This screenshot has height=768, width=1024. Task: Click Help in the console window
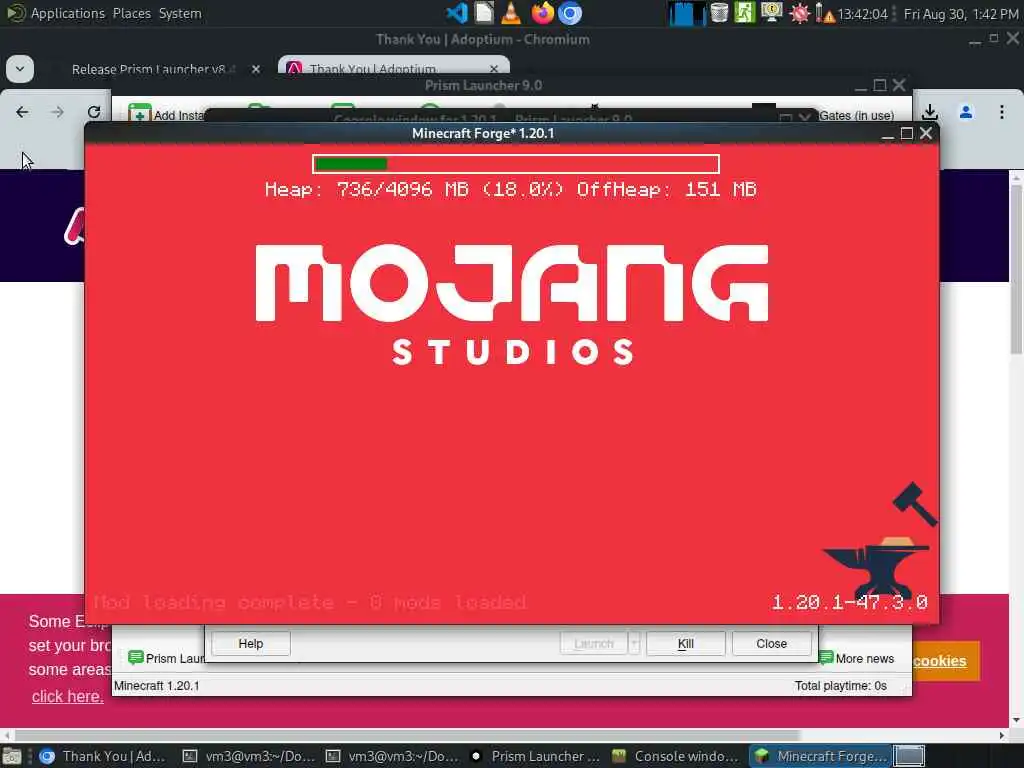251,644
